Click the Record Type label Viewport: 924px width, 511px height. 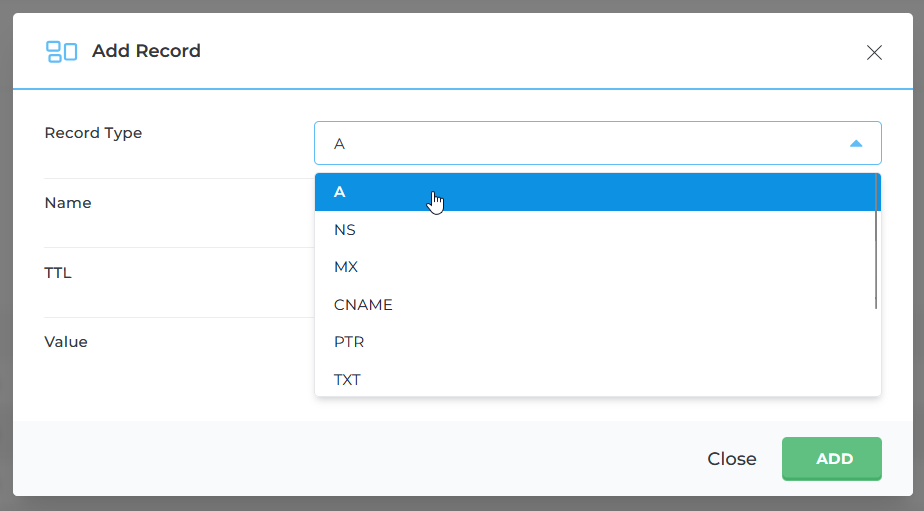[x=93, y=133]
